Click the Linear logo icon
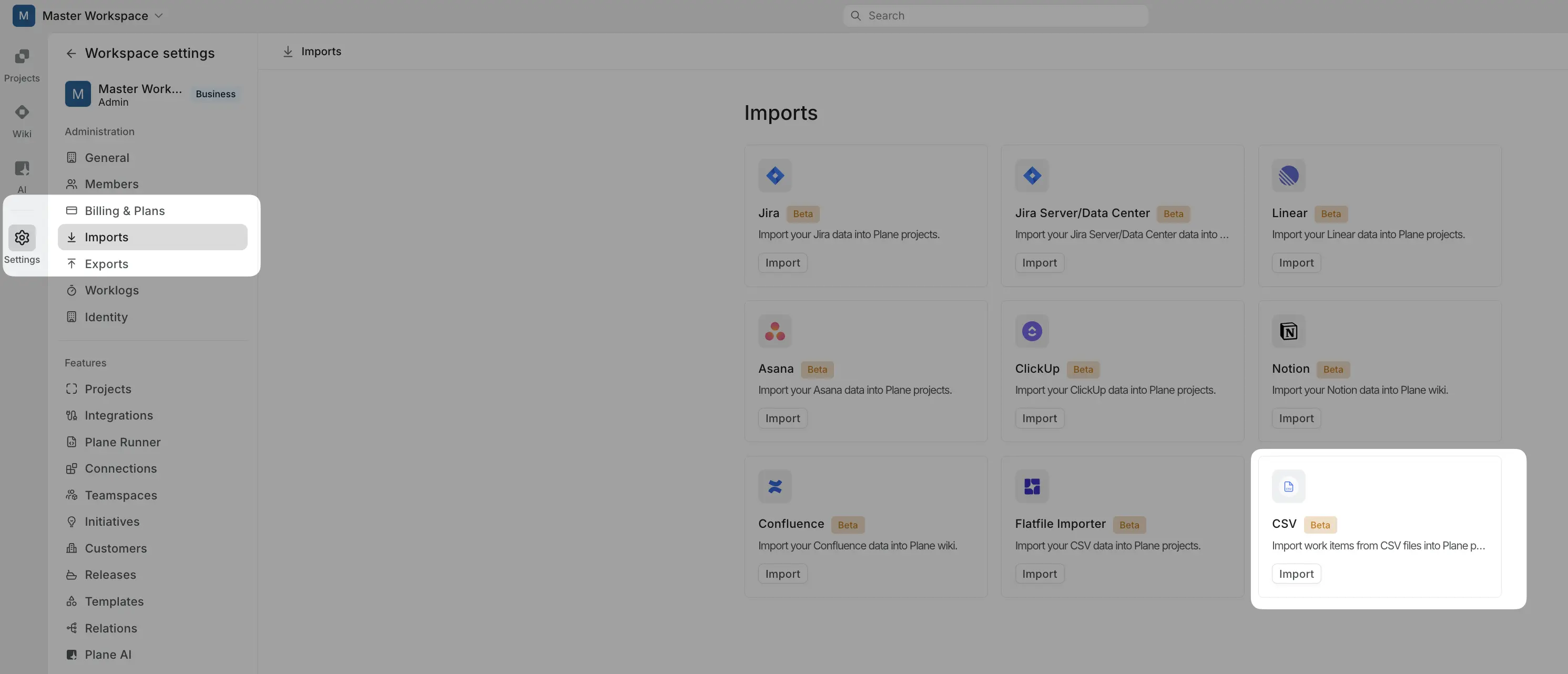The width and height of the screenshot is (1568, 674). (x=1289, y=176)
